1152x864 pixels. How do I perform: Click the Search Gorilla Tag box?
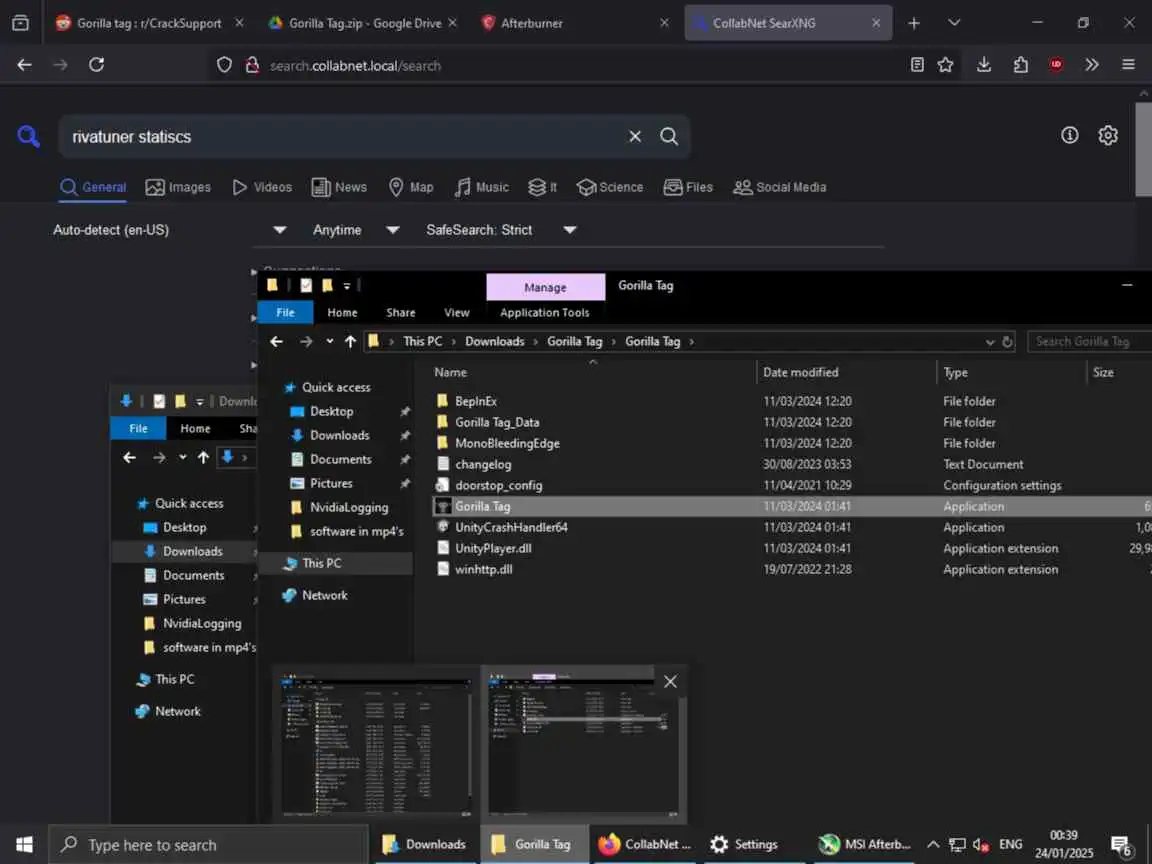click(1090, 342)
